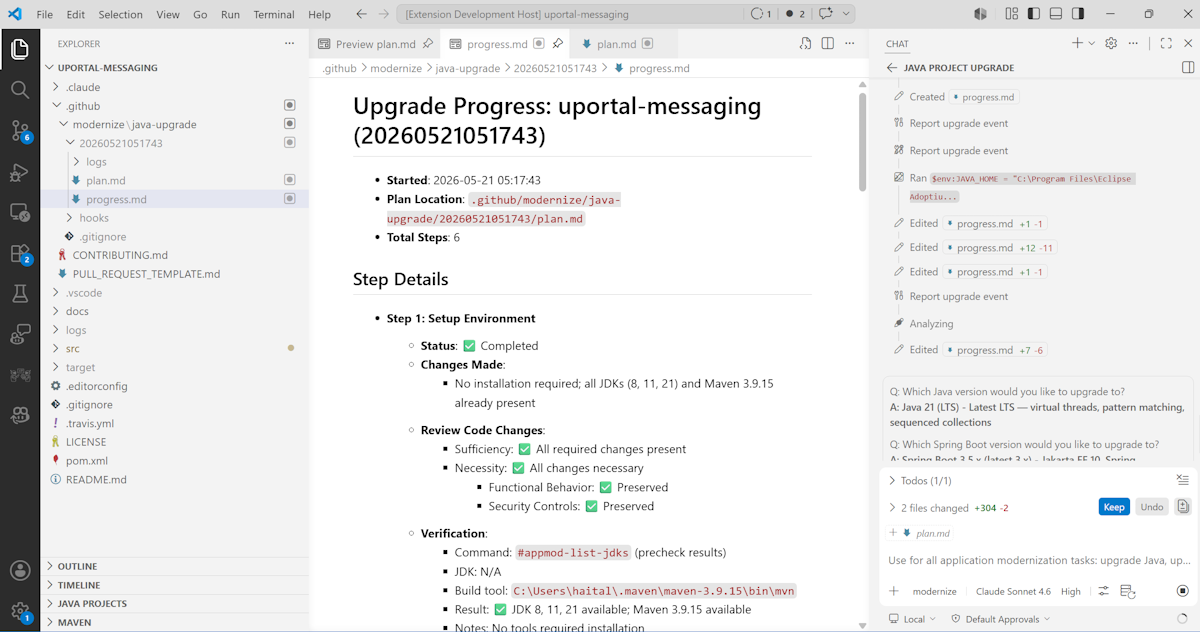Click the open changes icon in editor toolbar
1200x632 pixels.
point(805,44)
